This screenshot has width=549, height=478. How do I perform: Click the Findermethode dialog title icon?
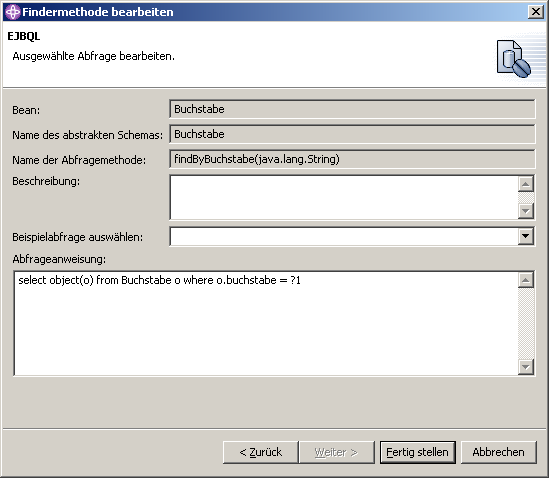point(13,12)
